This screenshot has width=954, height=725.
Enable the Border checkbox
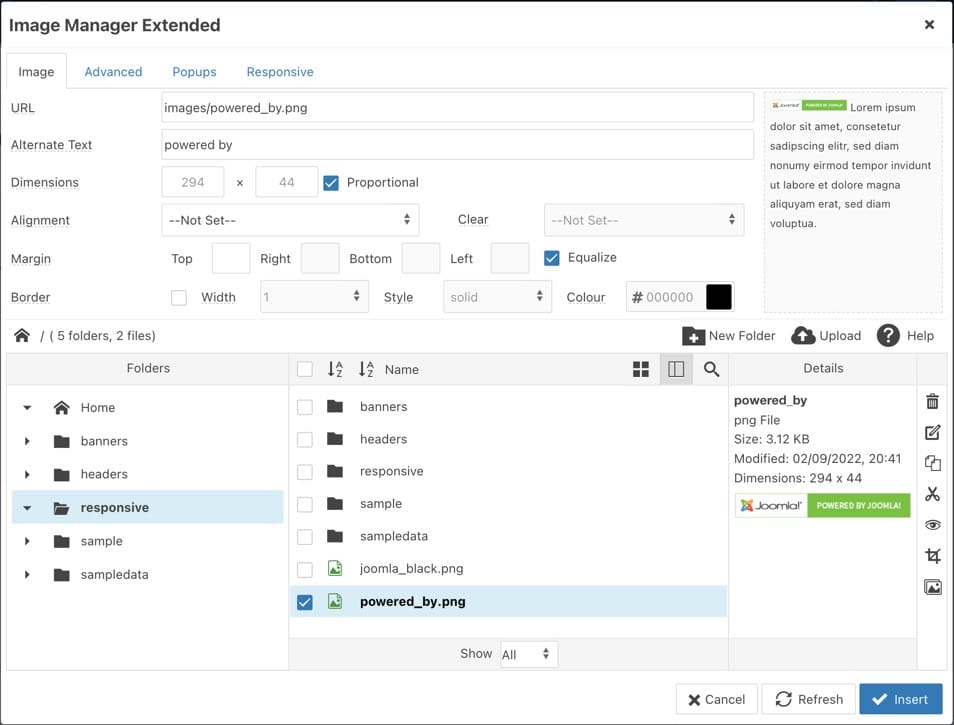179,297
